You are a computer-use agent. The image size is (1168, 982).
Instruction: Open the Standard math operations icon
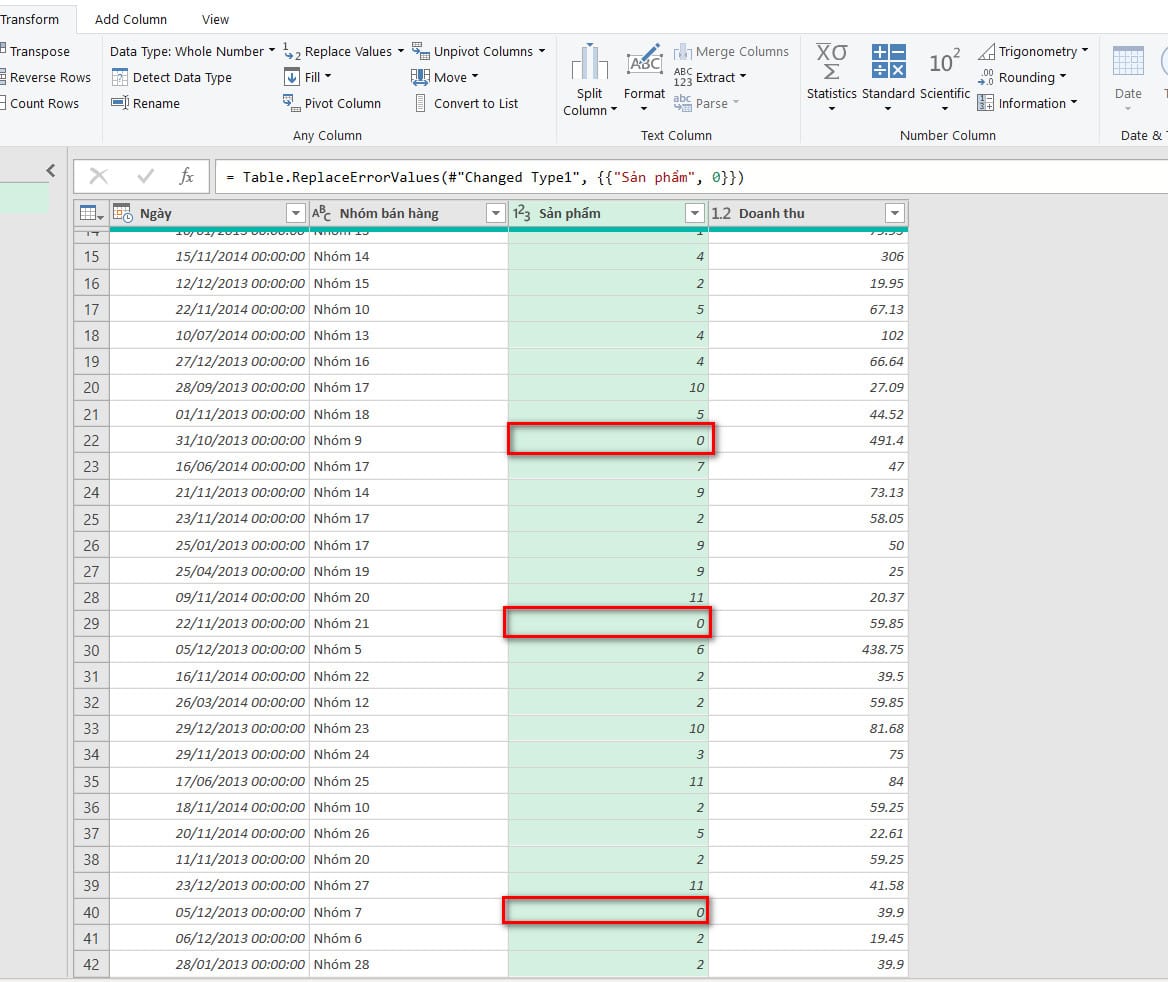(x=887, y=62)
